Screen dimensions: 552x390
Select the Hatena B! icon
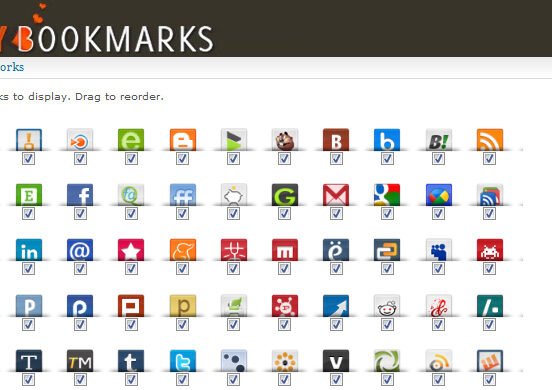pos(439,140)
